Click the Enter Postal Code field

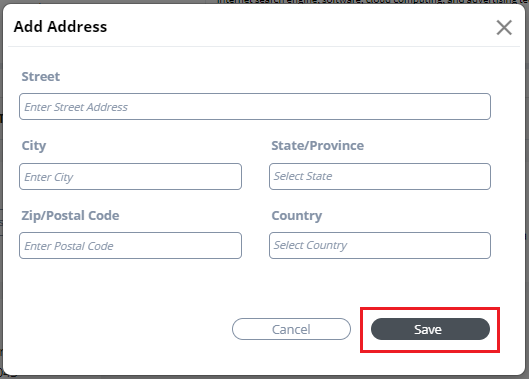pos(130,246)
